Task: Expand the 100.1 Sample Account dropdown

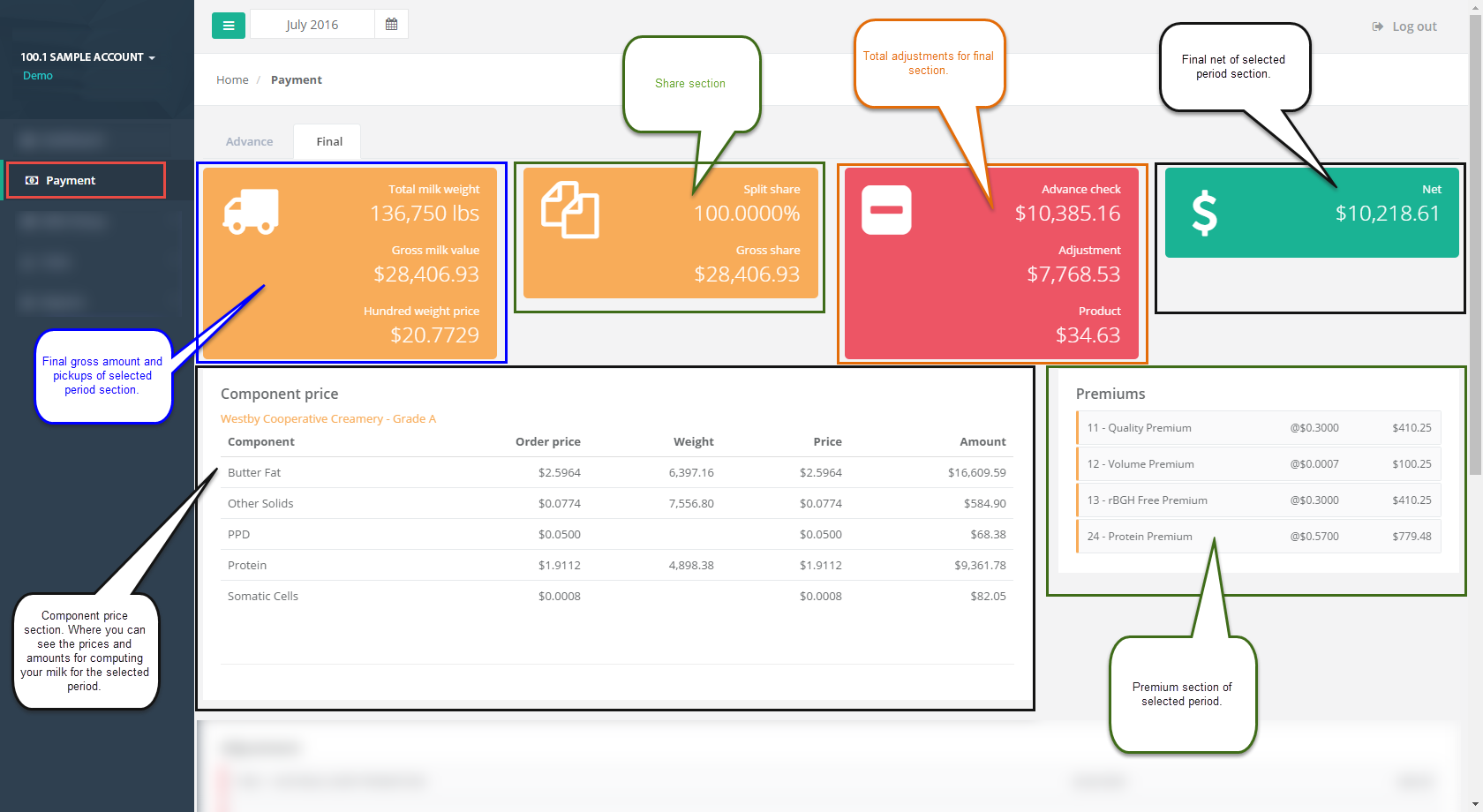Action: pyautogui.click(x=87, y=57)
